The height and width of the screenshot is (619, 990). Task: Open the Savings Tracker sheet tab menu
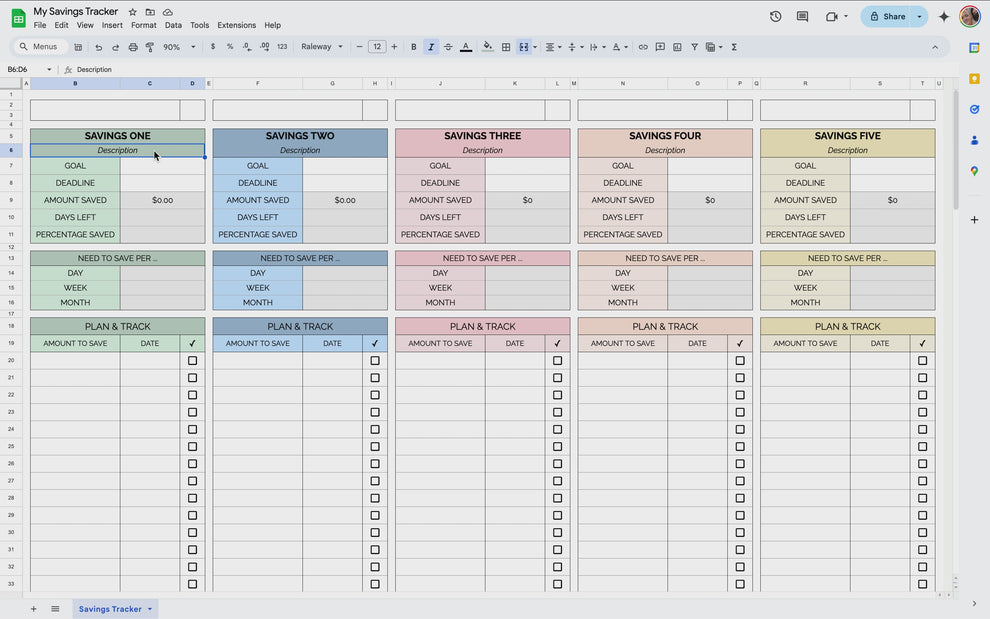click(x=148, y=608)
